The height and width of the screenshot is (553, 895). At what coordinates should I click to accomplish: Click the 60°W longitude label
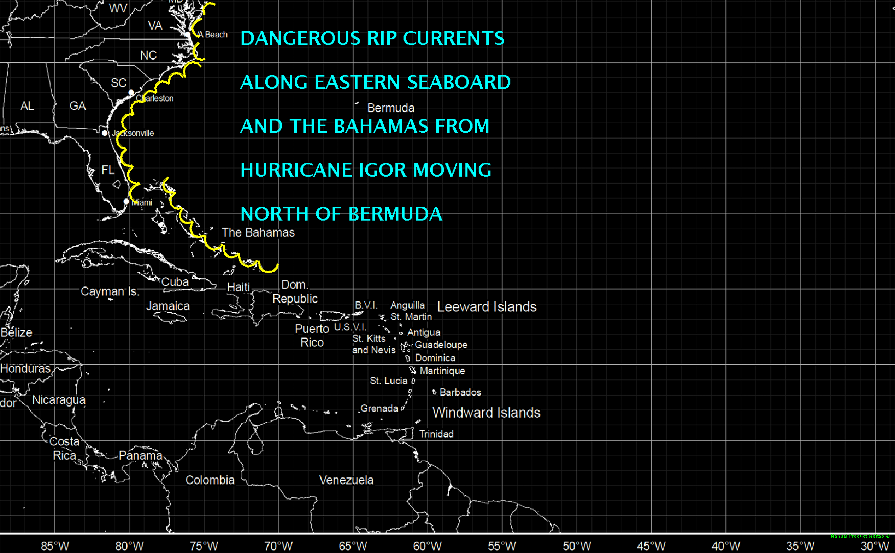(428, 546)
